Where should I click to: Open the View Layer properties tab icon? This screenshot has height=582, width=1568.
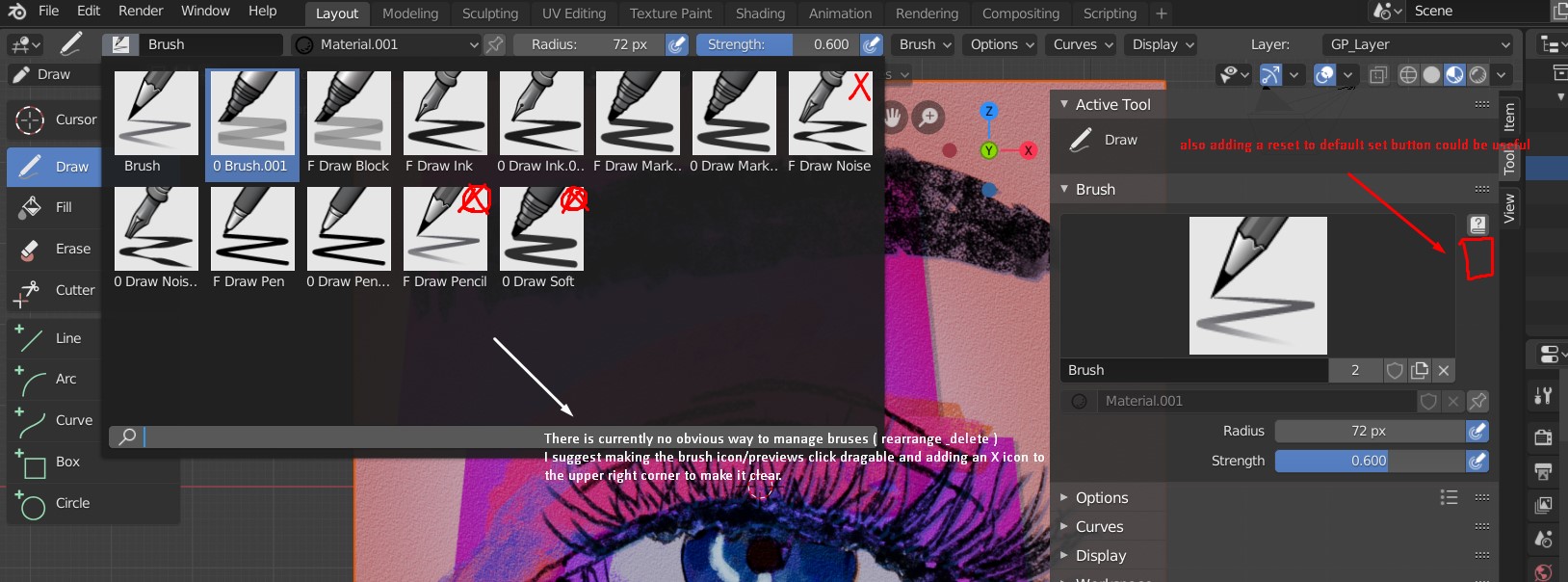(1543, 505)
